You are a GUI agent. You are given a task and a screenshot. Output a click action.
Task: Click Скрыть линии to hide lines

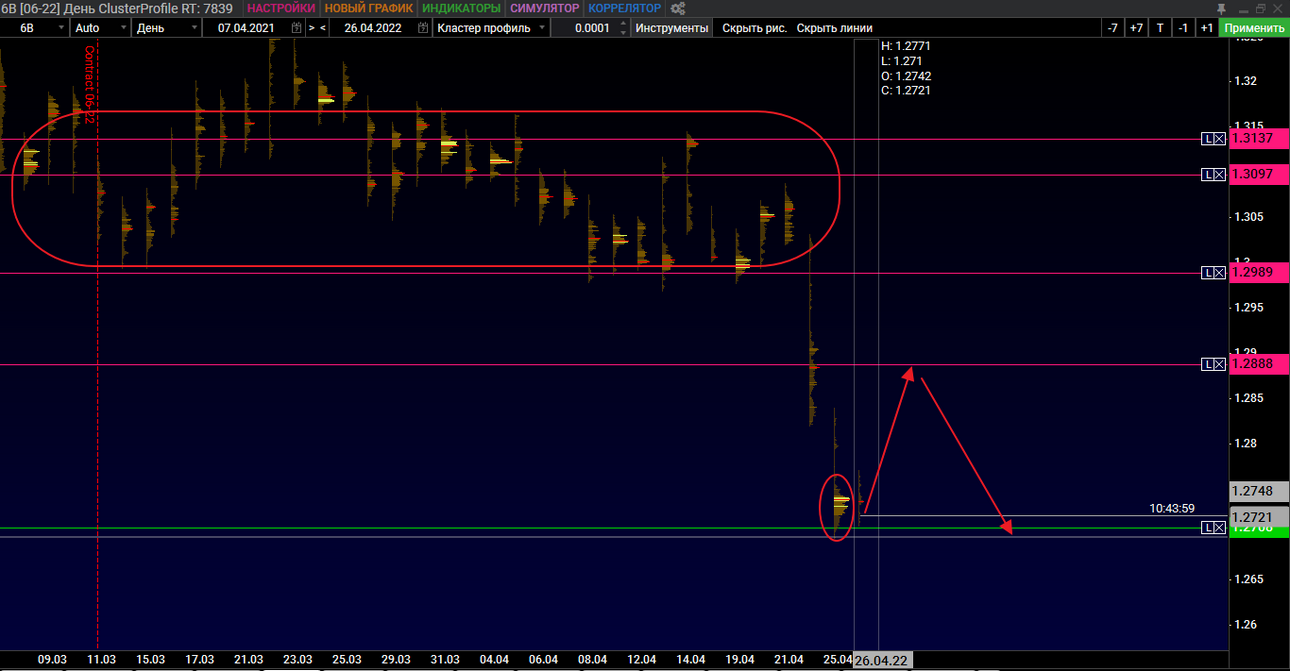(x=834, y=28)
